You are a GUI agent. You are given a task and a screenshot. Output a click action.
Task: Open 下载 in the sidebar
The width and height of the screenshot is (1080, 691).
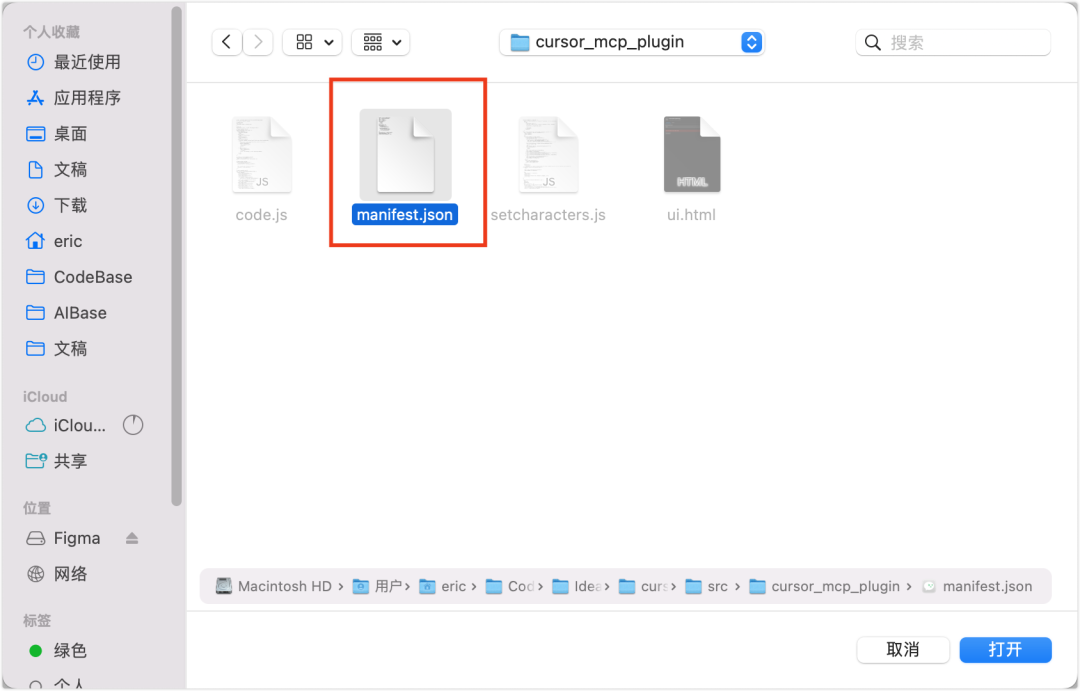[x=56, y=205]
